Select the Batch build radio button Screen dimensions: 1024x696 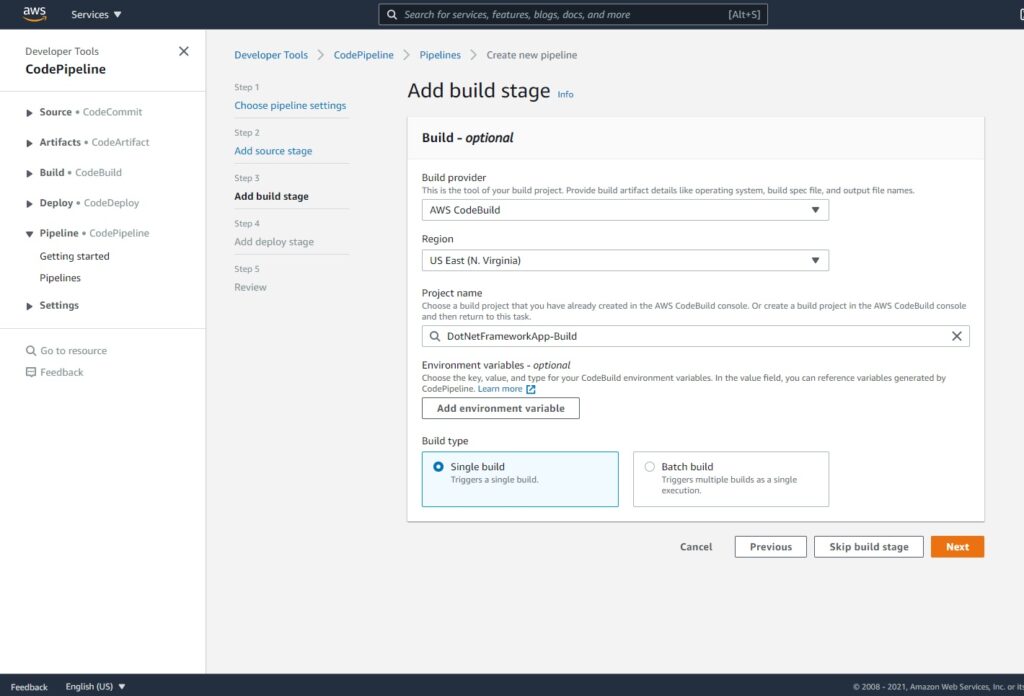point(649,466)
